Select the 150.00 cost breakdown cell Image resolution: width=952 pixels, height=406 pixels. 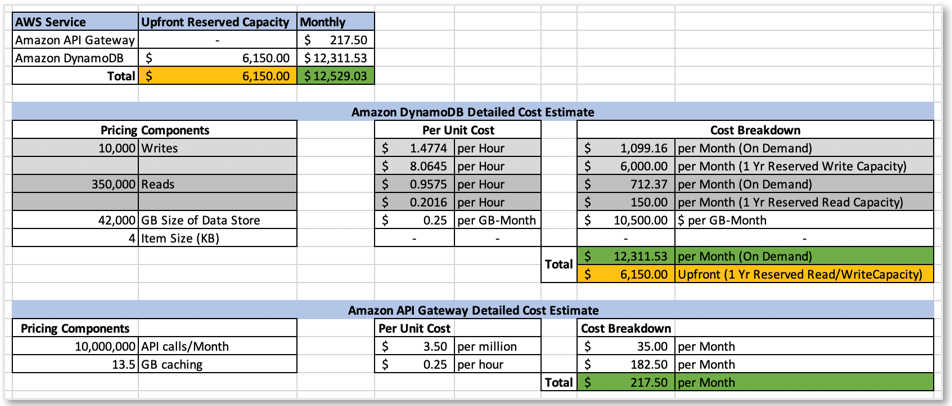[x=625, y=201]
